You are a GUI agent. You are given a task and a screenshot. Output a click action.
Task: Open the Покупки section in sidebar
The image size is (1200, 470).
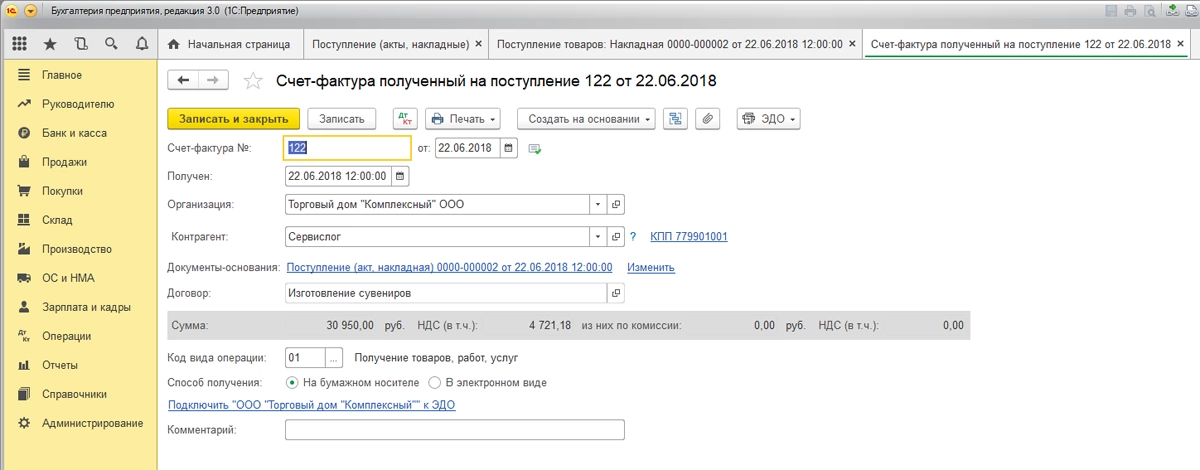pyautogui.click(x=62, y=191)
